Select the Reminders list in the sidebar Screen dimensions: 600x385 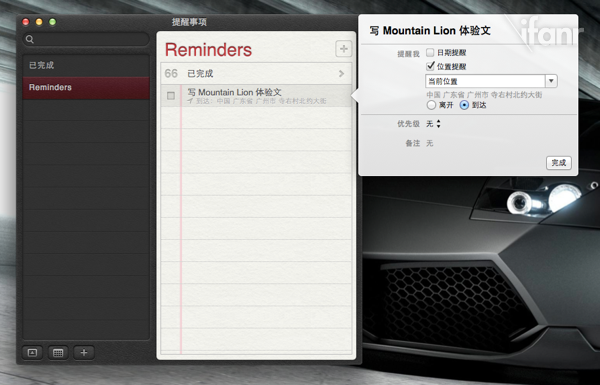[x=86, y=88]
